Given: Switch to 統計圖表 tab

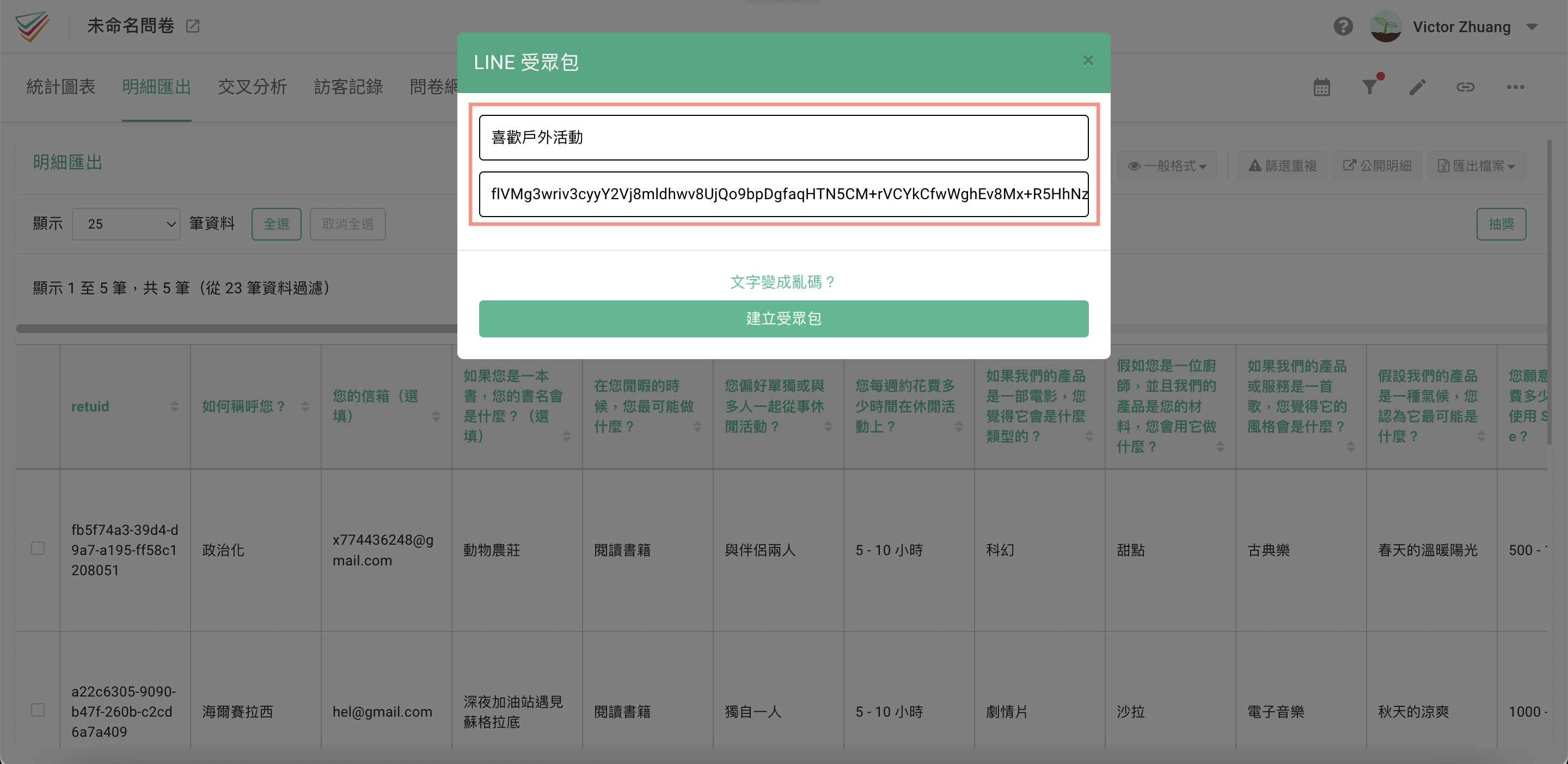Looking at the screenshot, I should pos(61,87).
